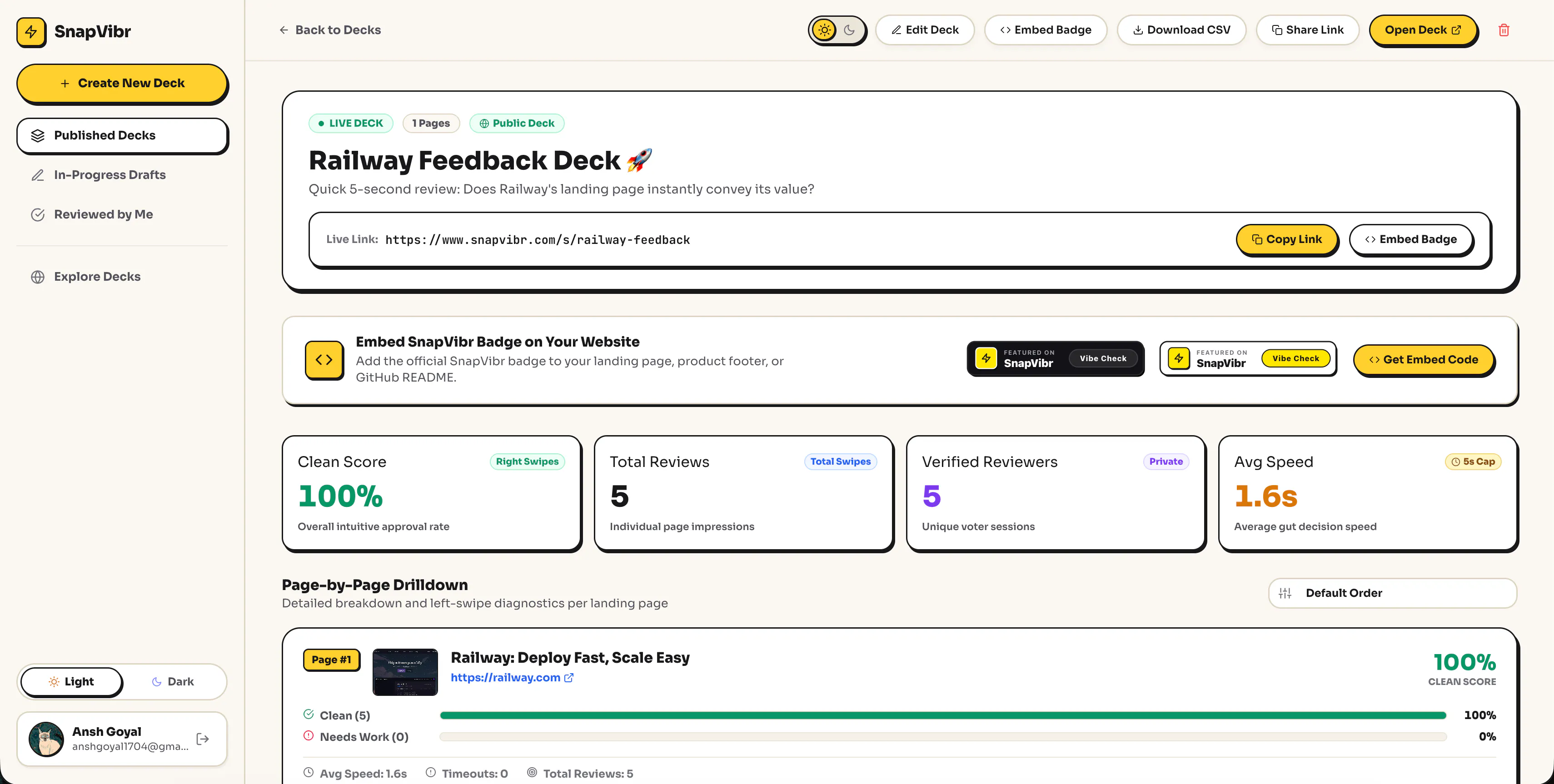1554x784 pixels.
Task: Click the yellow embed code square icon
Action: point(324,360)
